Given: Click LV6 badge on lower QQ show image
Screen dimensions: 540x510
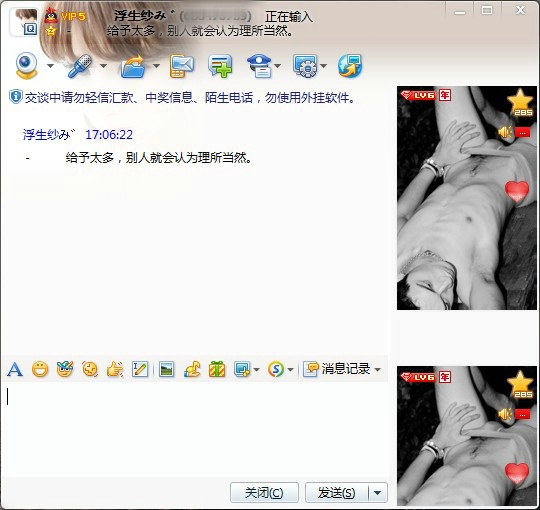Looking at the screenshot, I should [x=419, y=377].
